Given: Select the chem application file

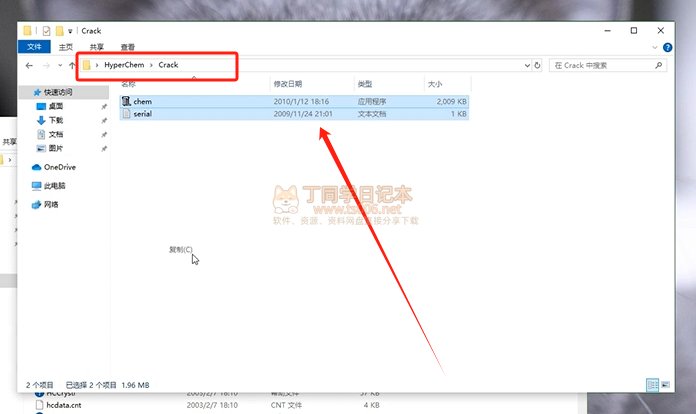Looking at the screenshot, I should [x=294, y=101].
